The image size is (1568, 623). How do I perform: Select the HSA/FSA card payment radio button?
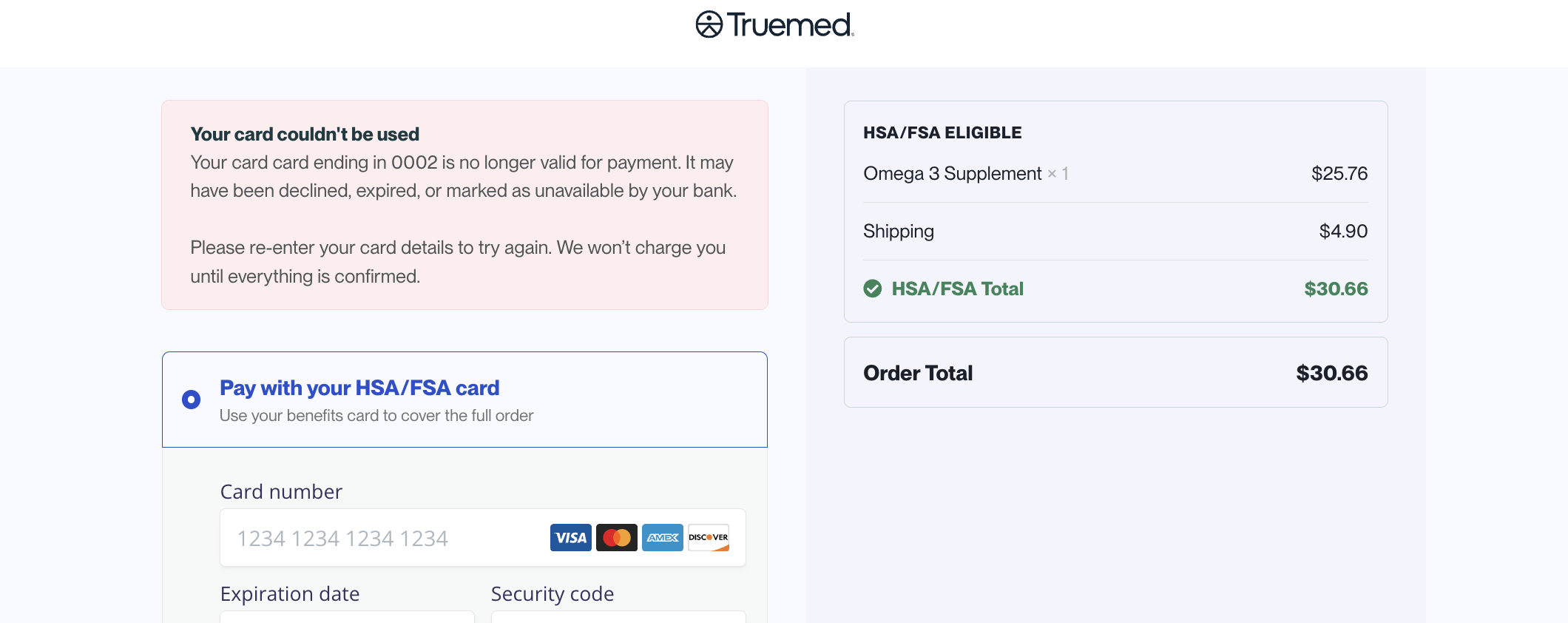(x=192, y=400)
